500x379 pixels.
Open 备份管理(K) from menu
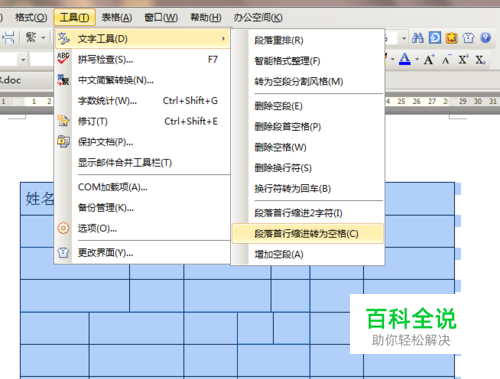[x=143, y=208]
